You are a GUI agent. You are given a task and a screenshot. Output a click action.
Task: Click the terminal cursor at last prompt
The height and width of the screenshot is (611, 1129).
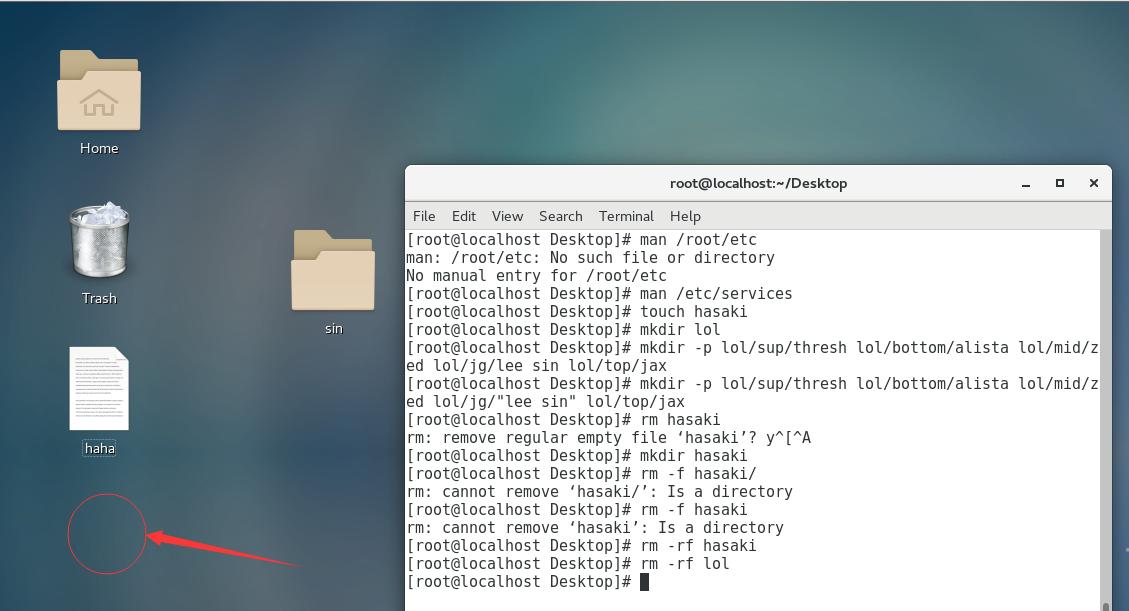click(644, 581)
